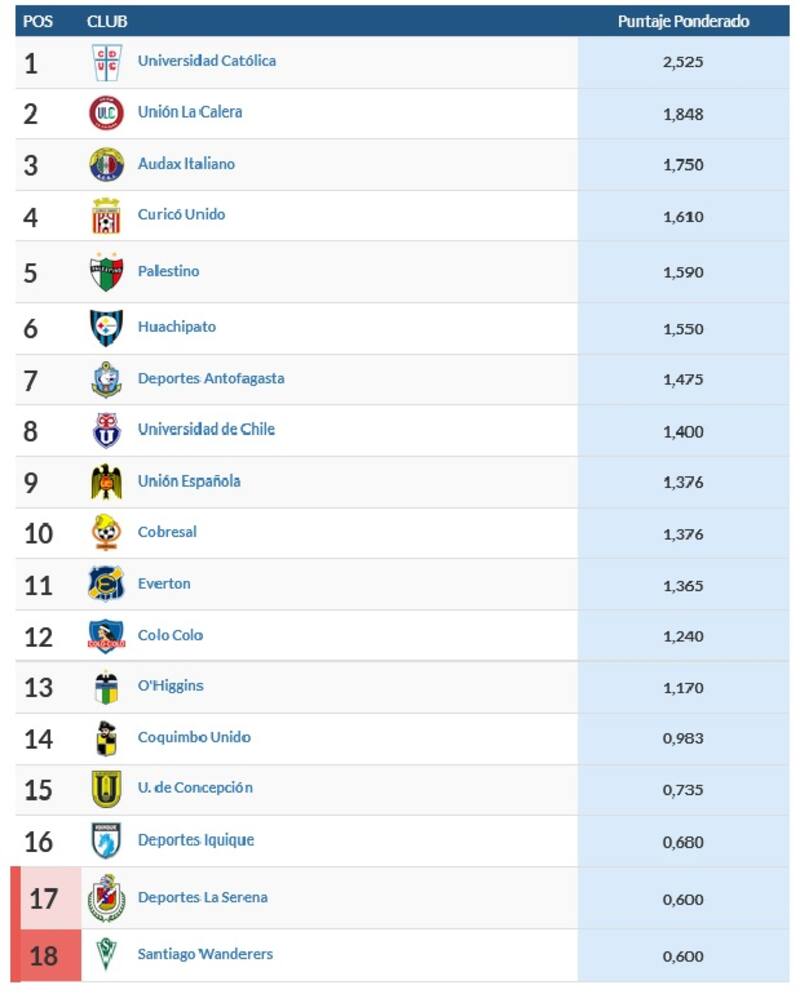Click the CLUB column header
The image size is (800, 1003).
pos(107,22)
